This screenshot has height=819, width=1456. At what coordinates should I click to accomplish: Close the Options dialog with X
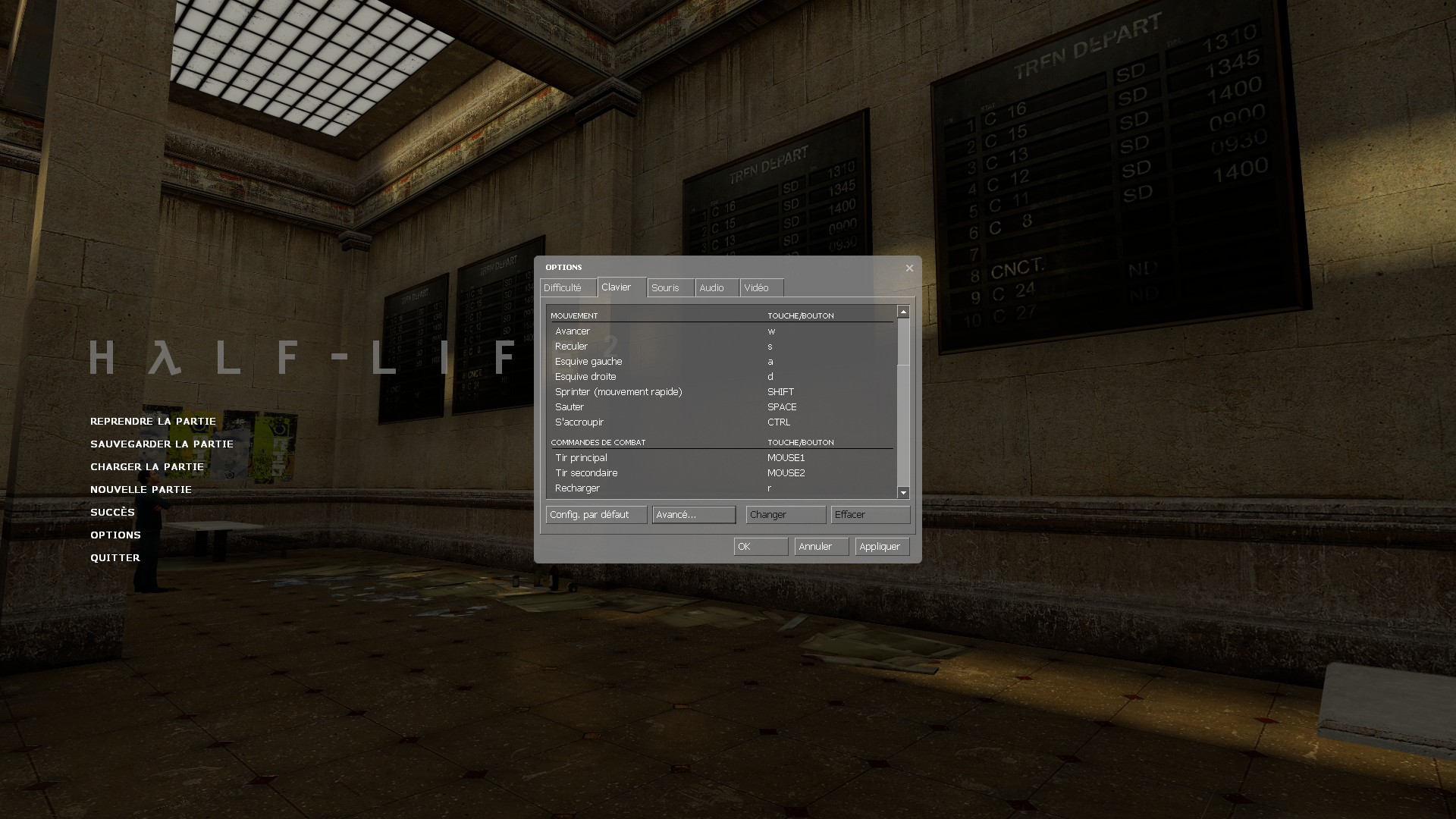909,268
